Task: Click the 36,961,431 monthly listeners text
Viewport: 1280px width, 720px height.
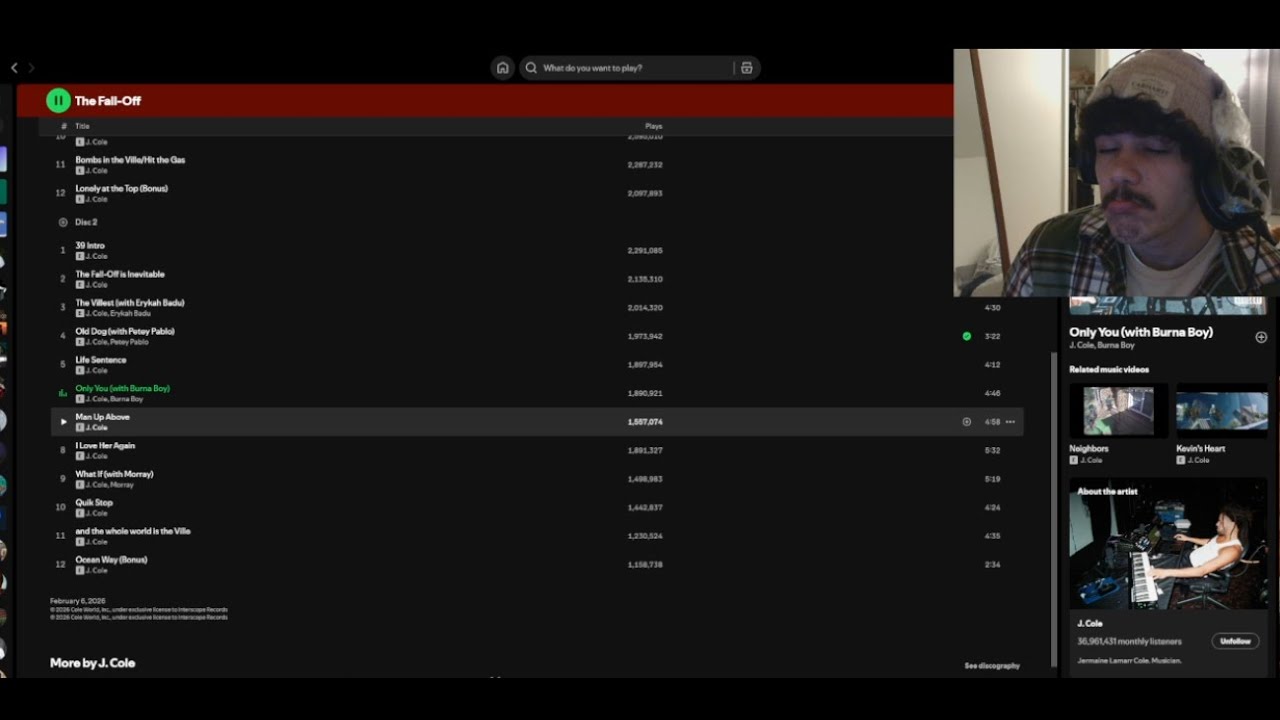Action: pos(1129,641)
